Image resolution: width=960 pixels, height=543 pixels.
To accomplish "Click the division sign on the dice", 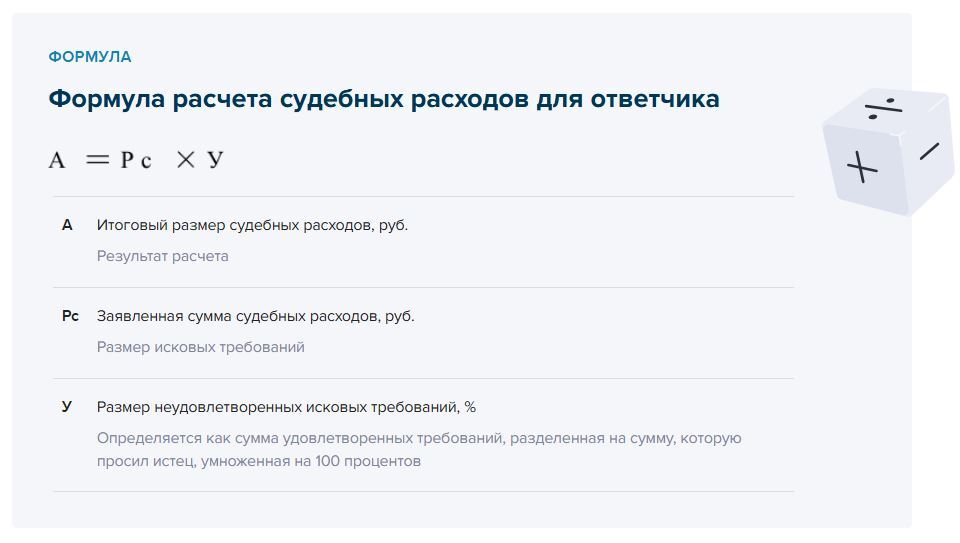I will click(x=883, y=108).
